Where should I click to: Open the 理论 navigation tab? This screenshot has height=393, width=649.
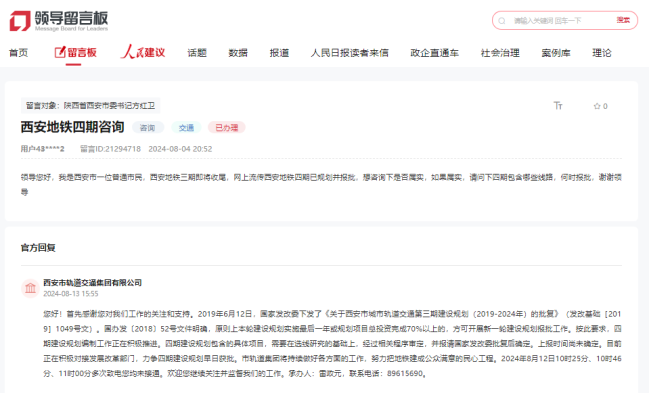(x=602, y=53)
